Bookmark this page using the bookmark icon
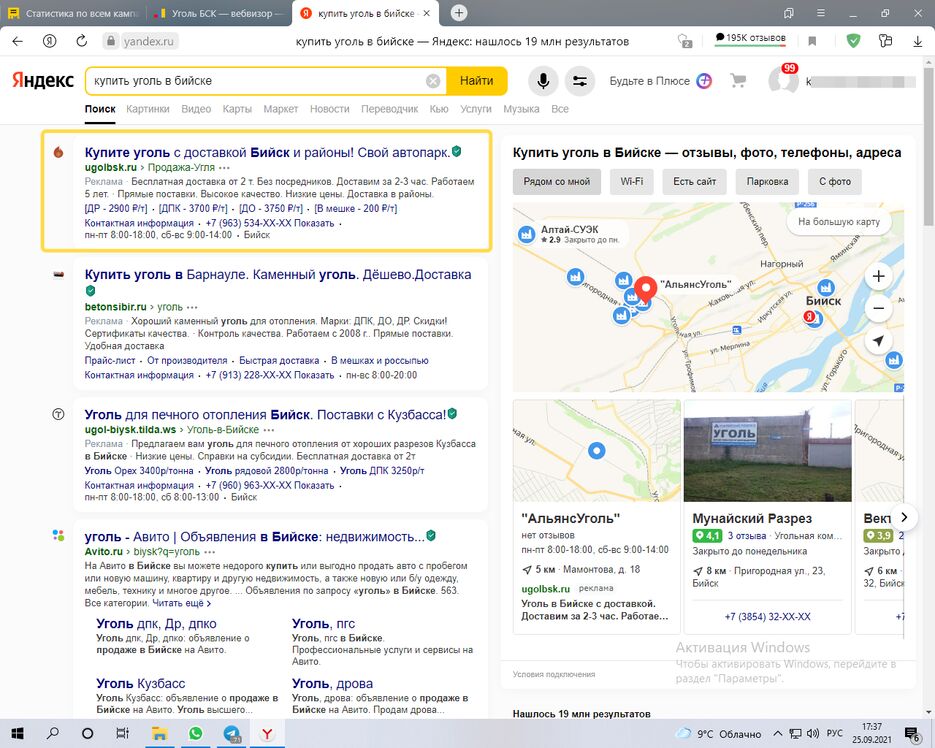Screen dimensions: 935x748 click(812, 41)
